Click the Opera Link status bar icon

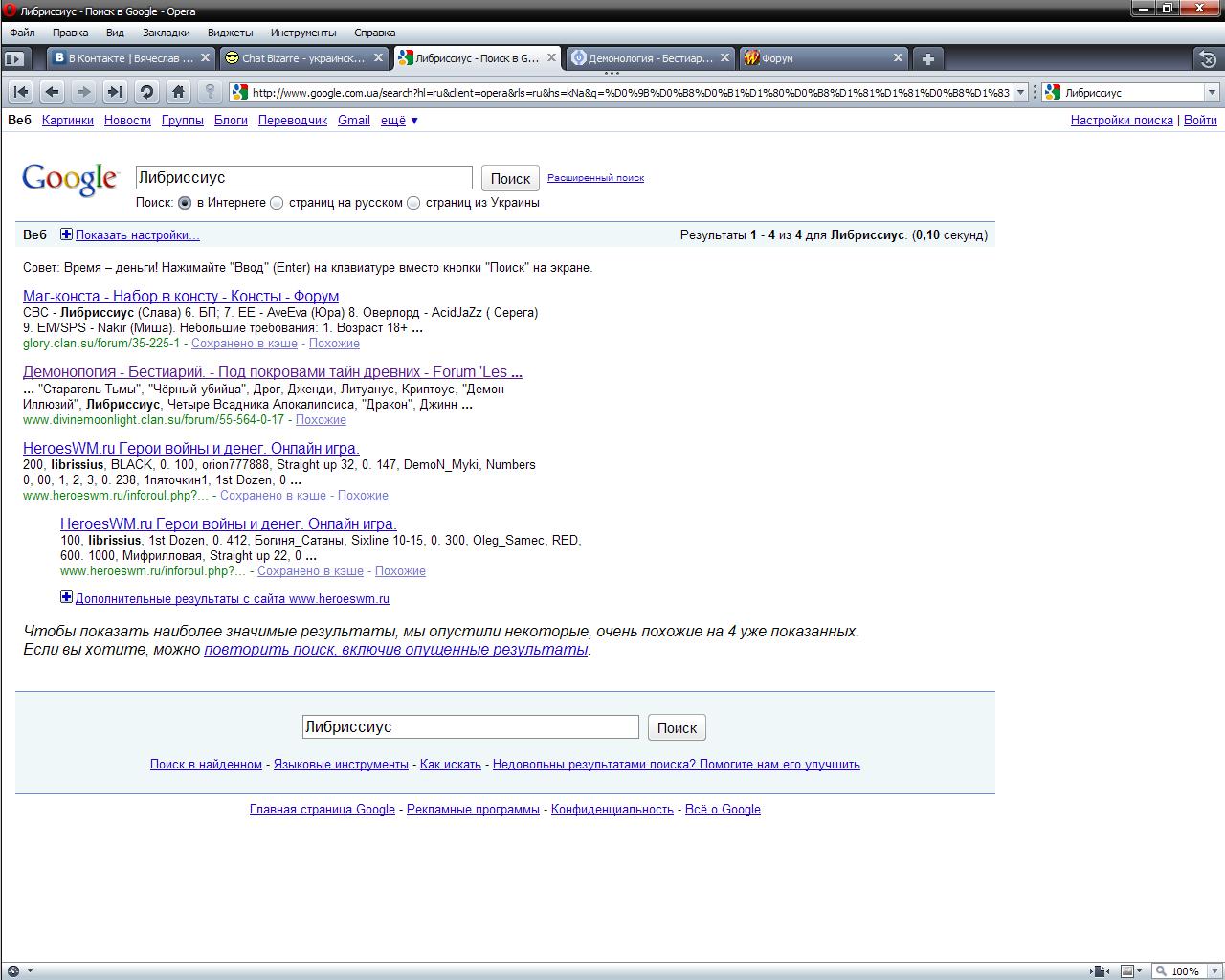pyautogui.click(x=13, y=970)
